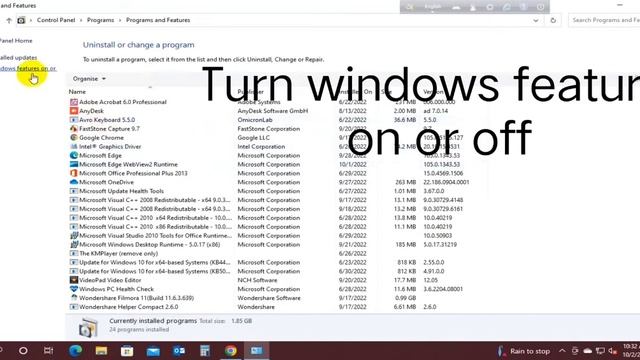Click the 10/1/2022 installed date cell
Image resolution: width=640 pixels, height=360 pixels.
pyautogui.click(x=353, y=164)
